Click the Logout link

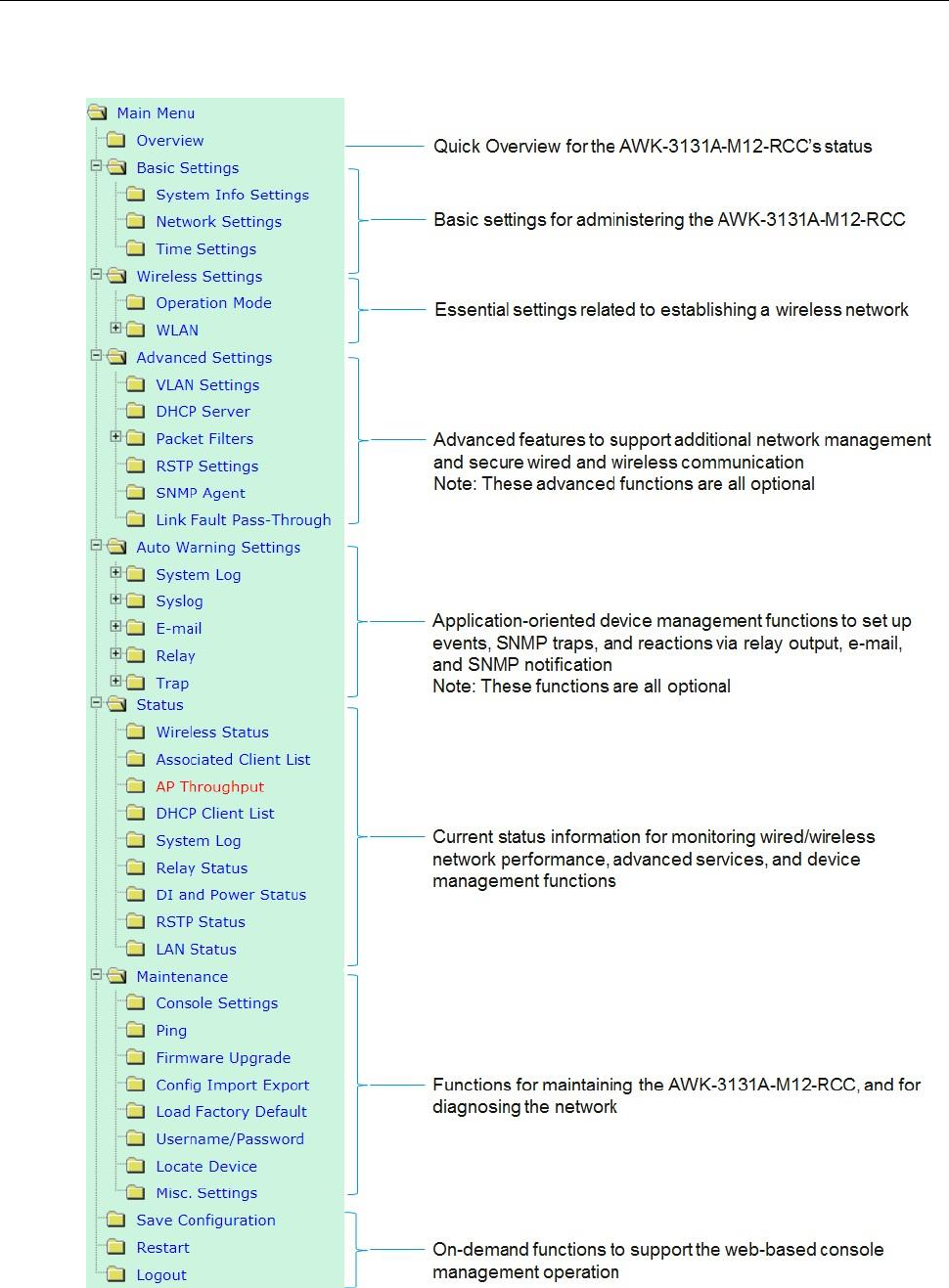point(161,1275)
